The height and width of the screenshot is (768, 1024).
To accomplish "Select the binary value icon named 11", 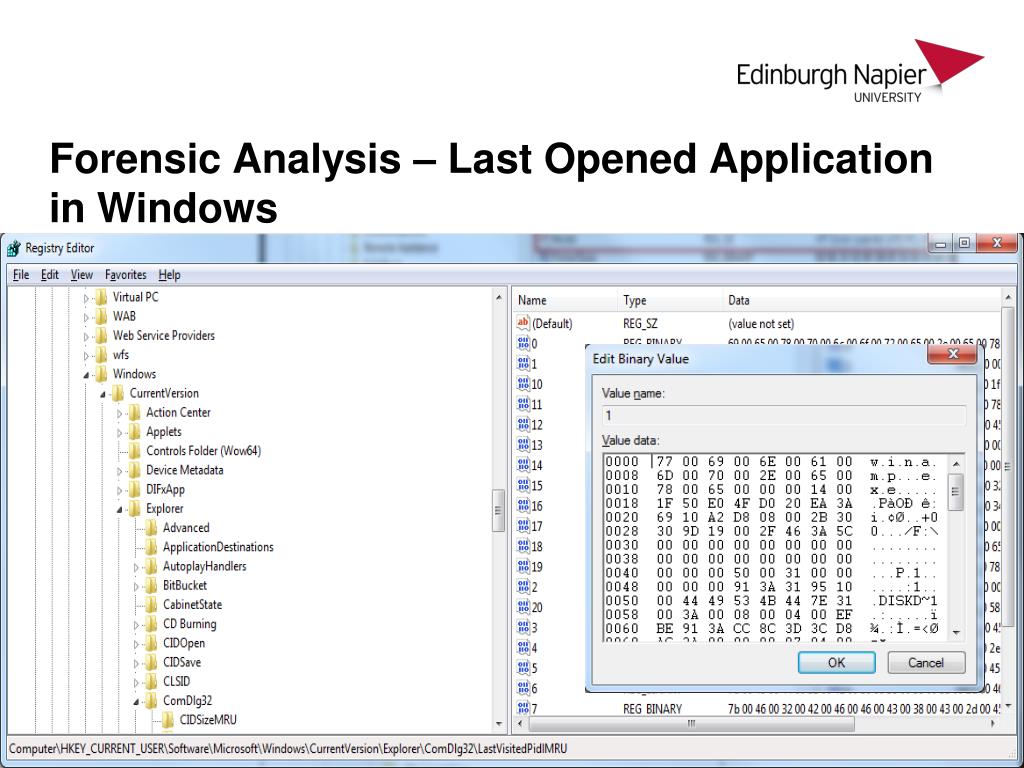I will (523, 404).
